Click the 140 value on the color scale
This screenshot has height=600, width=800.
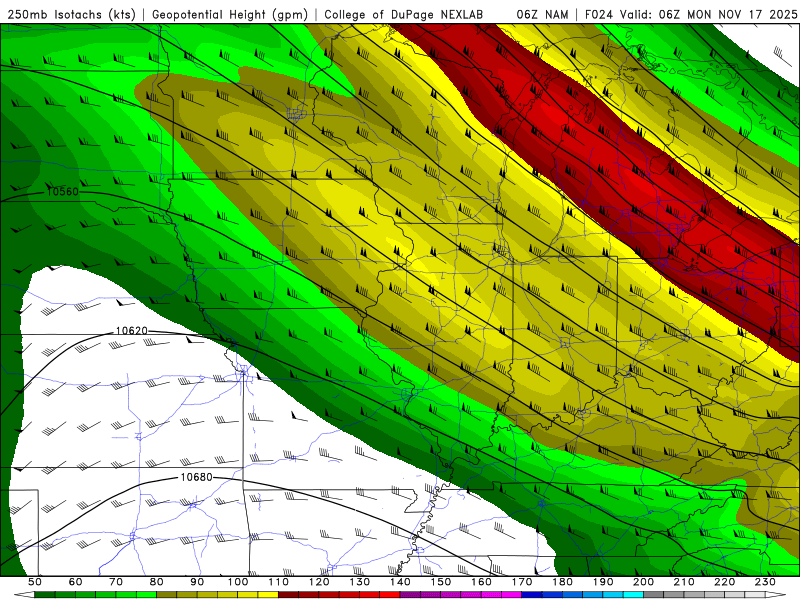[400, 582]
